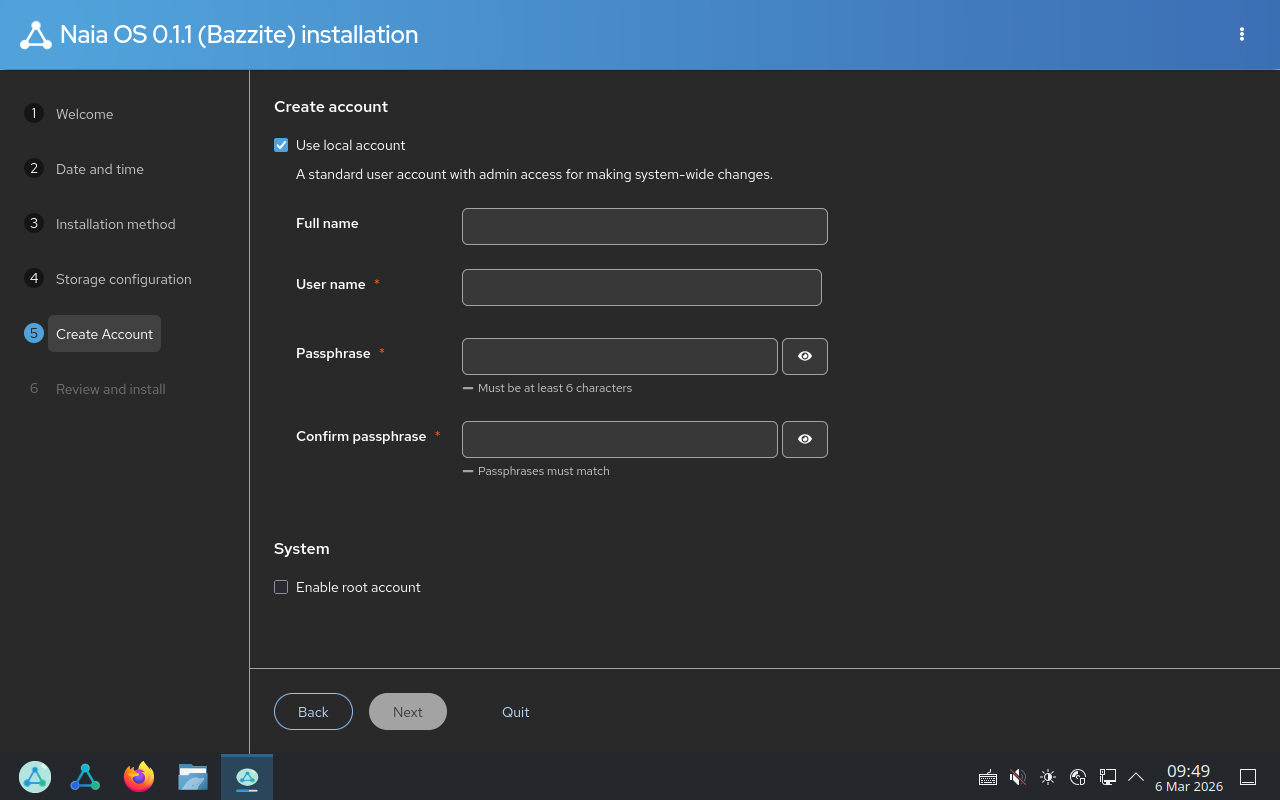Reveal the Confirm passphrase using its eye icon
This screenshot has height=800, width=1280.
click(804, 439)
